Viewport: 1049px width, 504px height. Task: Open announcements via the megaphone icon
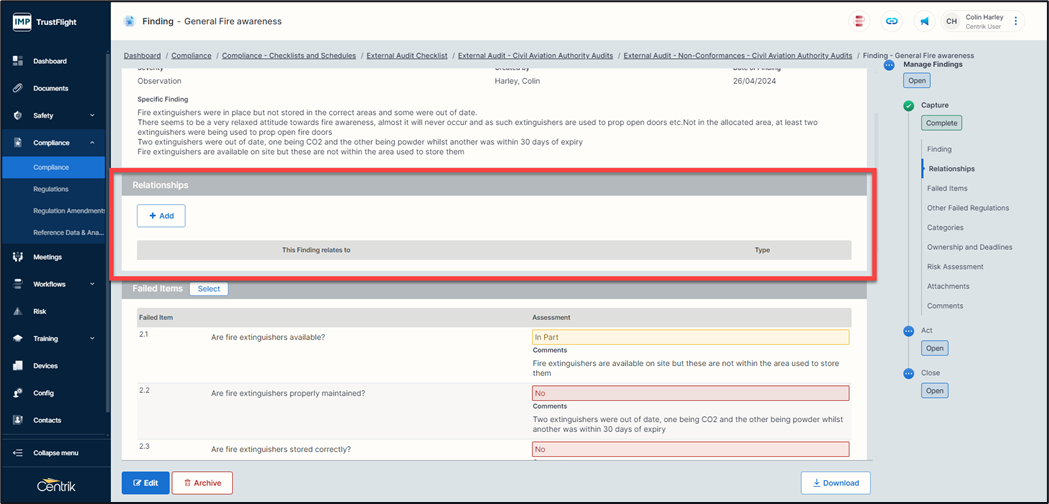tap(924, 21)
